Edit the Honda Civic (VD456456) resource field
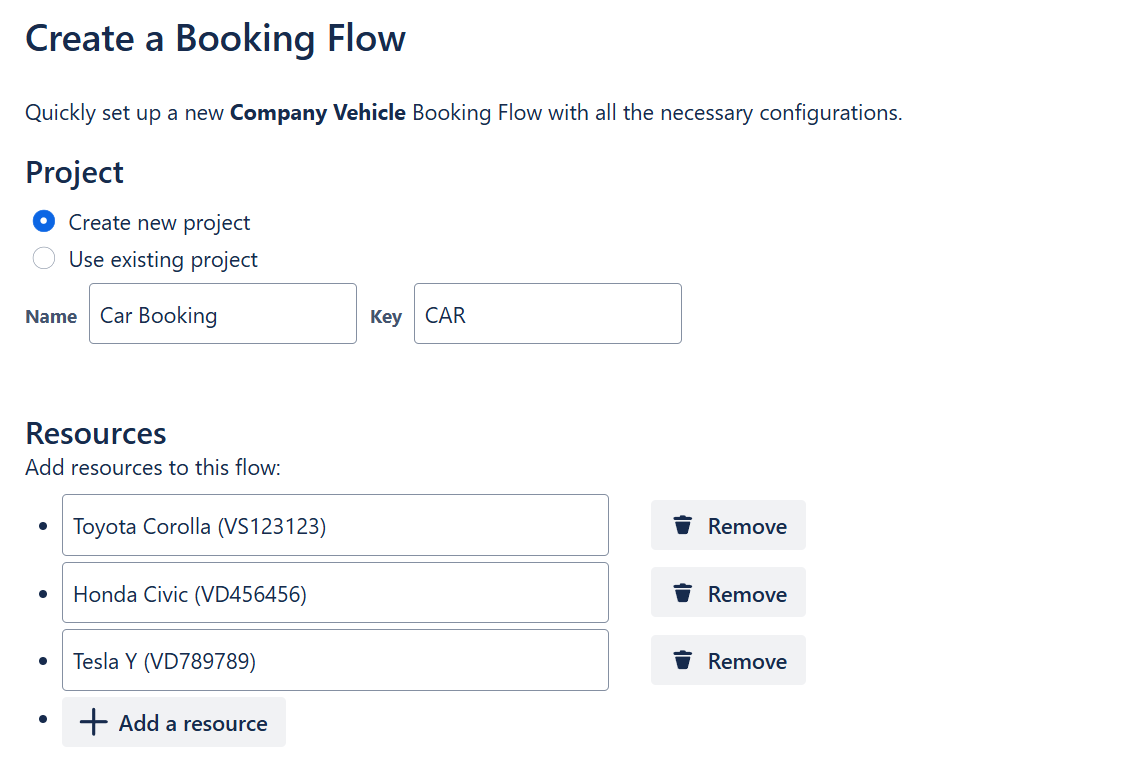The width and height of the screenshot is (1135, 770). (335, 594)
